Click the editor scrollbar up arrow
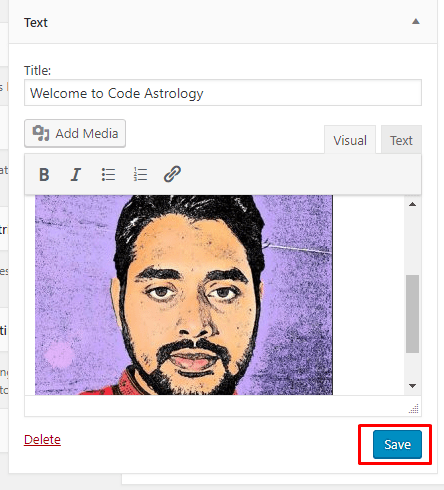 [413, 204]
